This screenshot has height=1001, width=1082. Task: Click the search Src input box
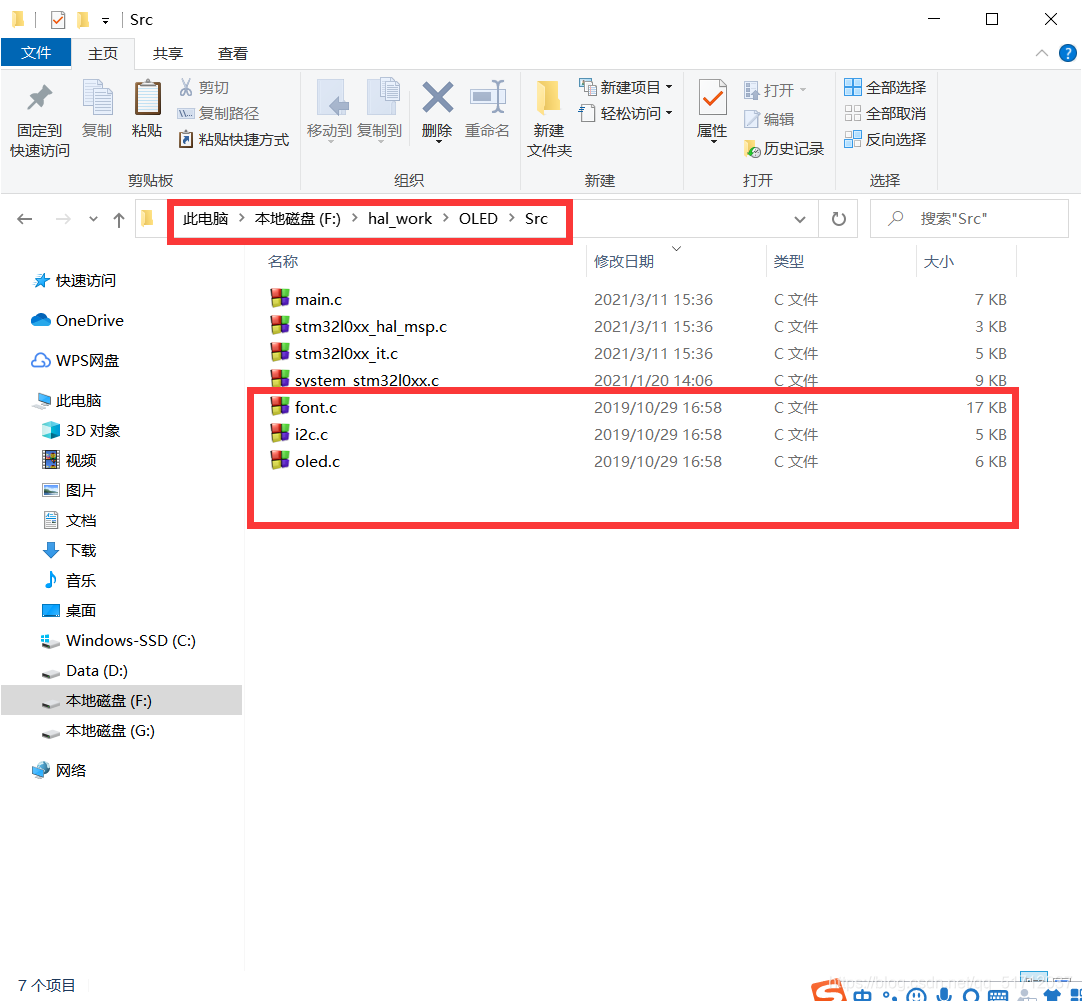point(969,219)
